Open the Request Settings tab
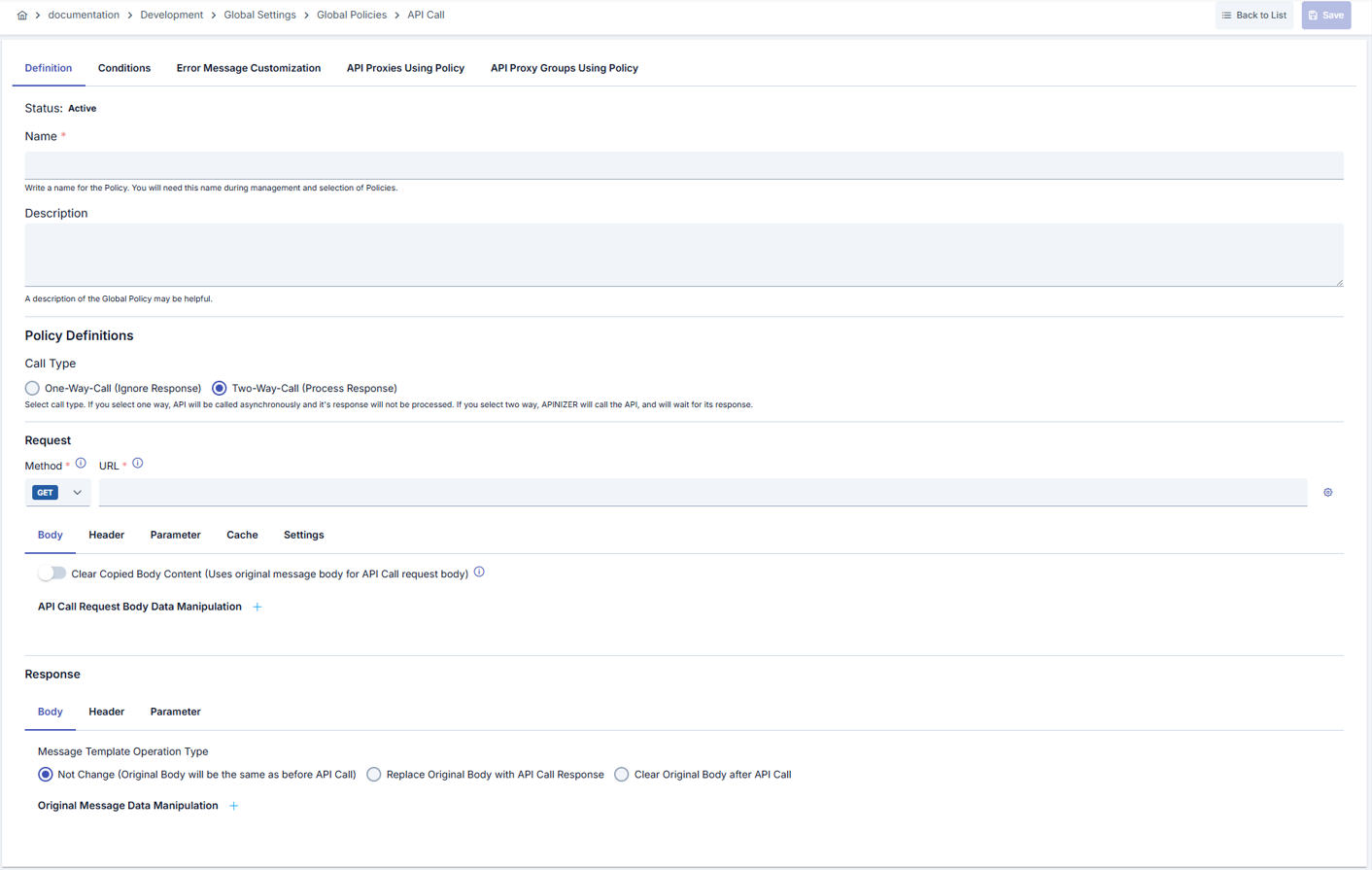Viewport: 1372px width, 870px height. click(x=304, y=535)
